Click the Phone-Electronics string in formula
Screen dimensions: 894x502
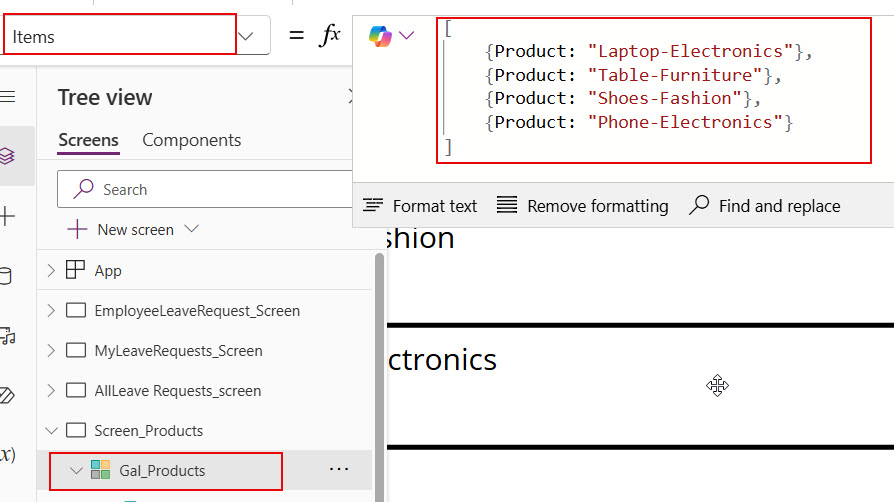click(x=685, y=122)
